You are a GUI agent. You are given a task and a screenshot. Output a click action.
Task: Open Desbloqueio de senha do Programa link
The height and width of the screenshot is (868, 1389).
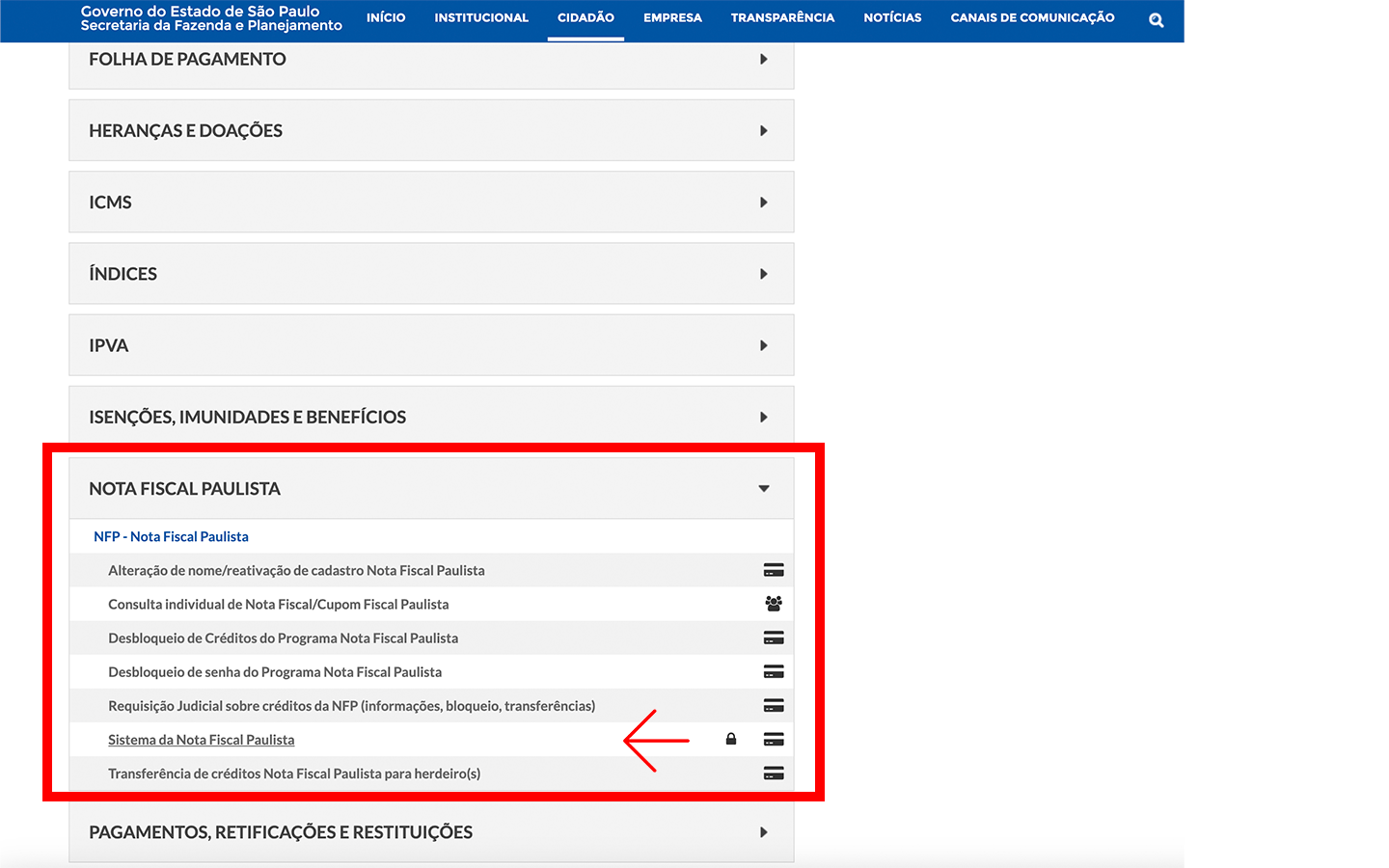[x=275, y=671]
